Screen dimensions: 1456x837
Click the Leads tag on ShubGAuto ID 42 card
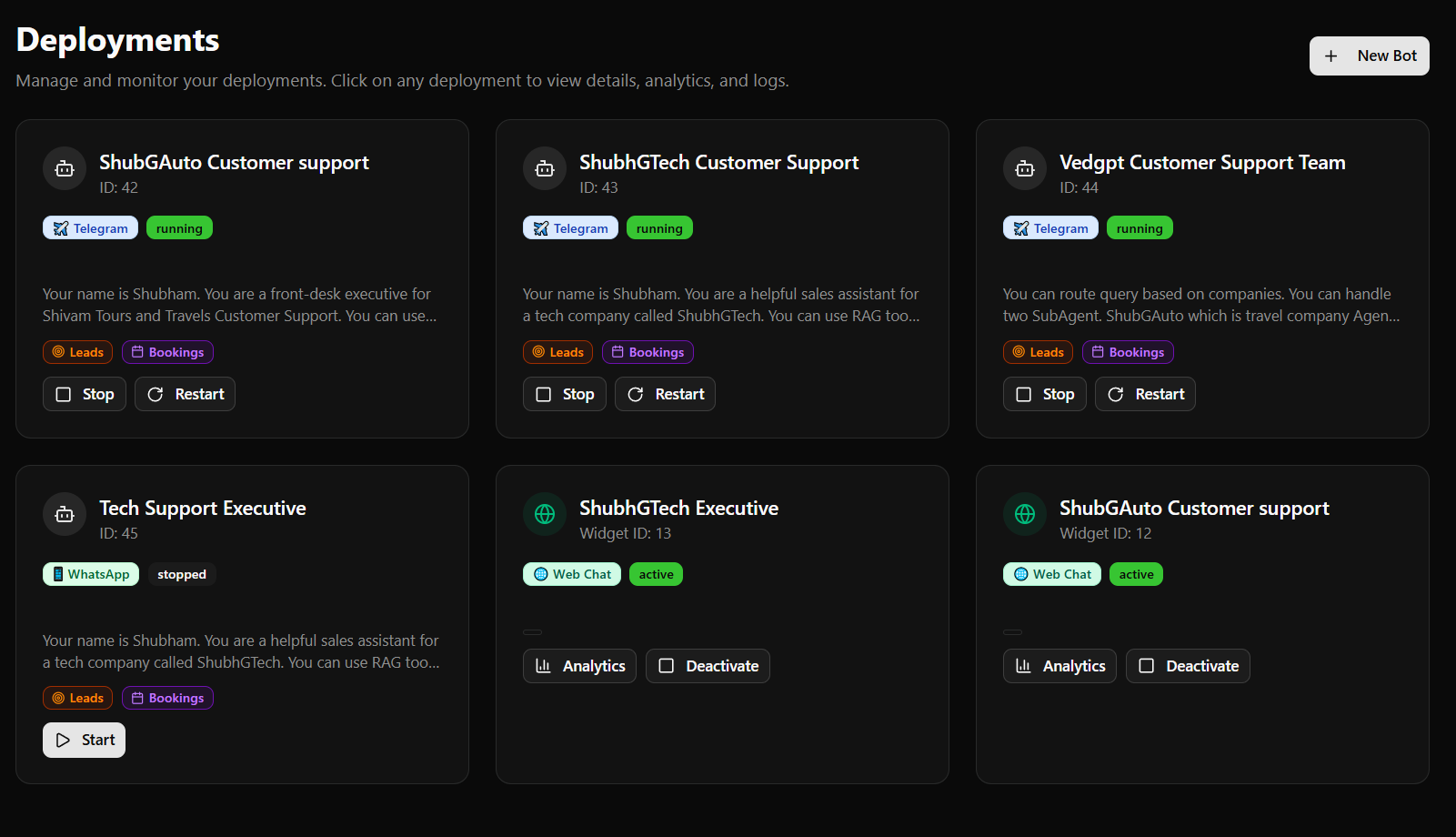click(77, 352)
